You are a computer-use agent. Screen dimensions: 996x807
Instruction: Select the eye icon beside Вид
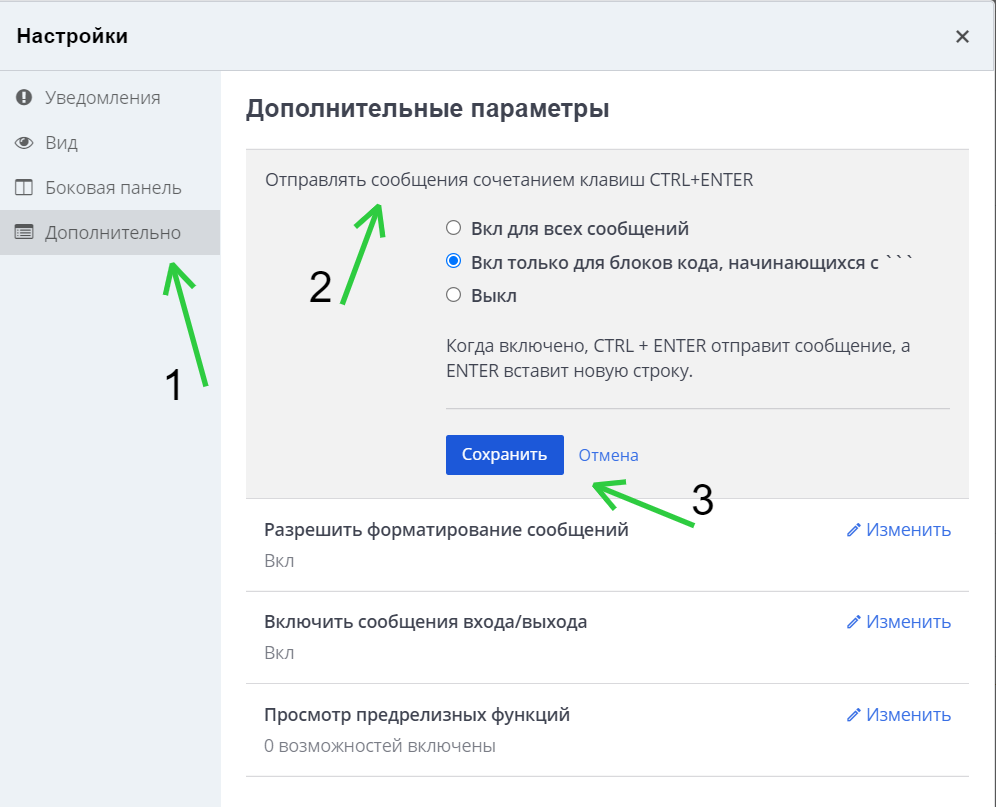tap(23, 142)
